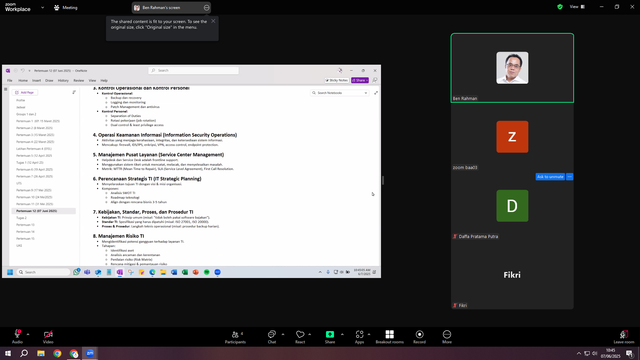Image resolution: width=640 pixels, height=360 pixels.
Task: Click the OneNote title bar Search field
Action: point(193,71)
